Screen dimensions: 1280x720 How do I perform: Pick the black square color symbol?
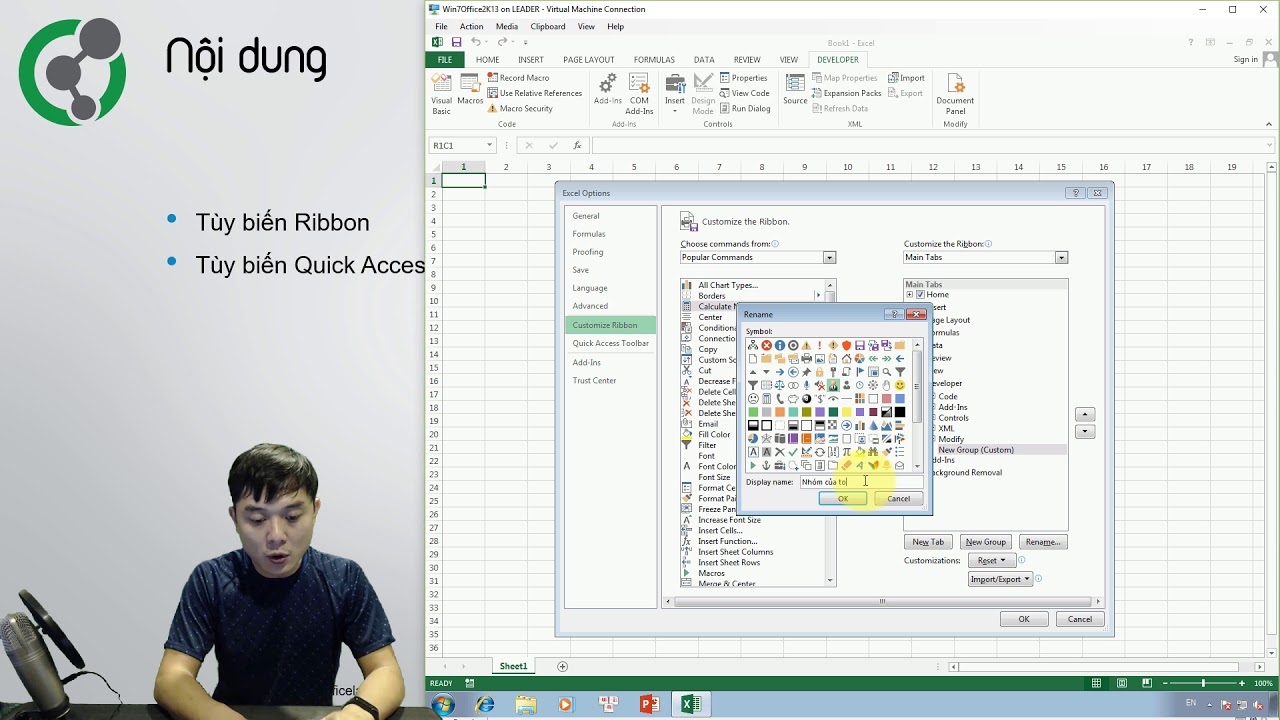[x=900, y=412]
